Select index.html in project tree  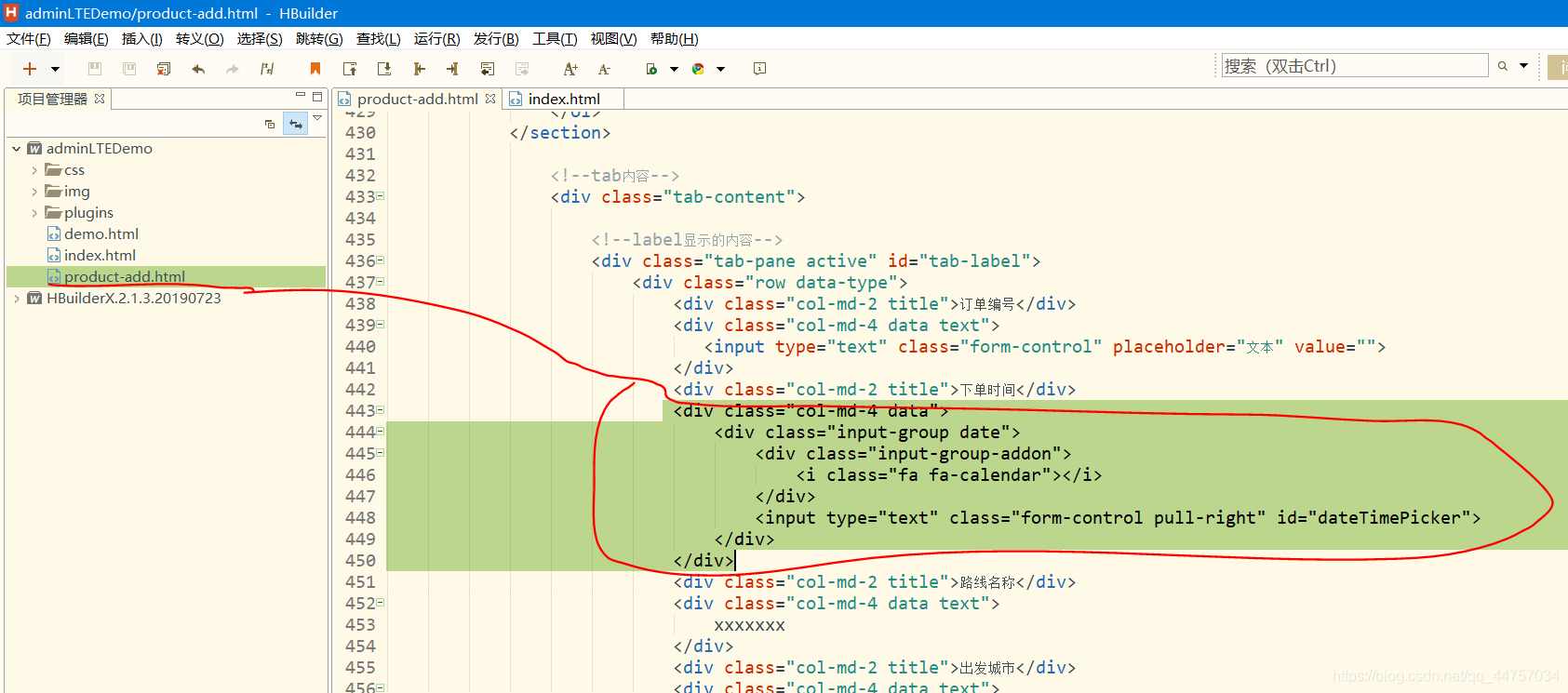[100, 255]
